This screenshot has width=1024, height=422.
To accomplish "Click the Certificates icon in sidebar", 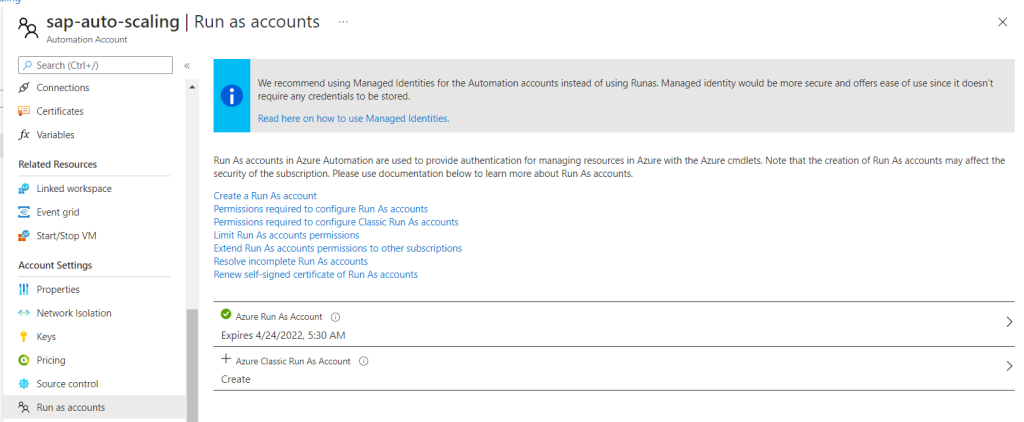I will (x=24, y=111).
